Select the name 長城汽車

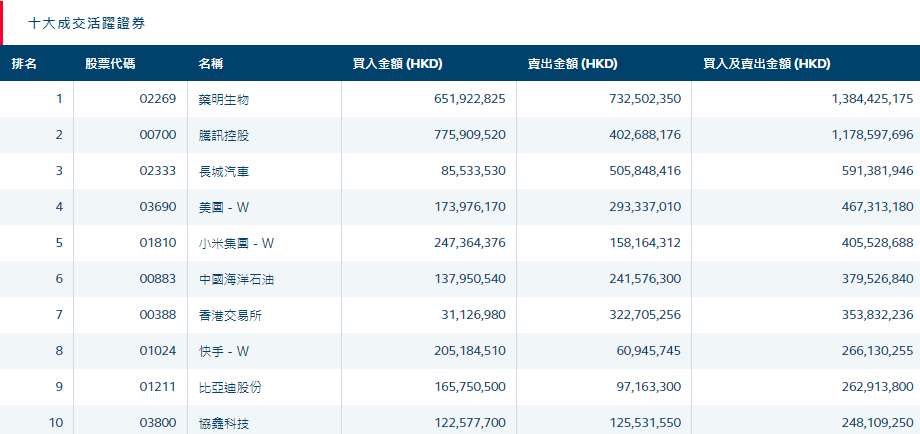(224, 171)
